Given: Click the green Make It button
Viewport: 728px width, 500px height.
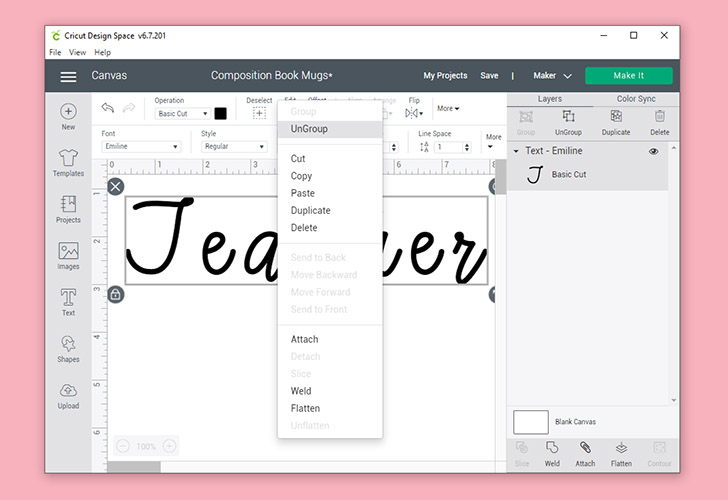Looking at the screenshot, I should 629,76.
